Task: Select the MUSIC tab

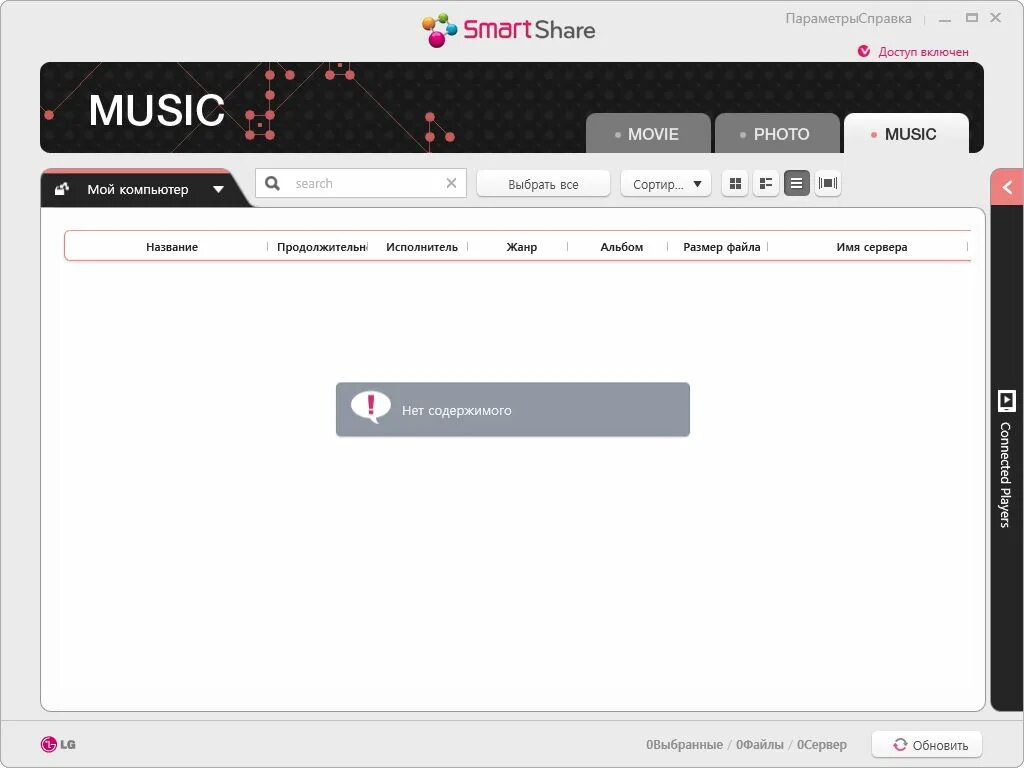Action: click(906, 133)
